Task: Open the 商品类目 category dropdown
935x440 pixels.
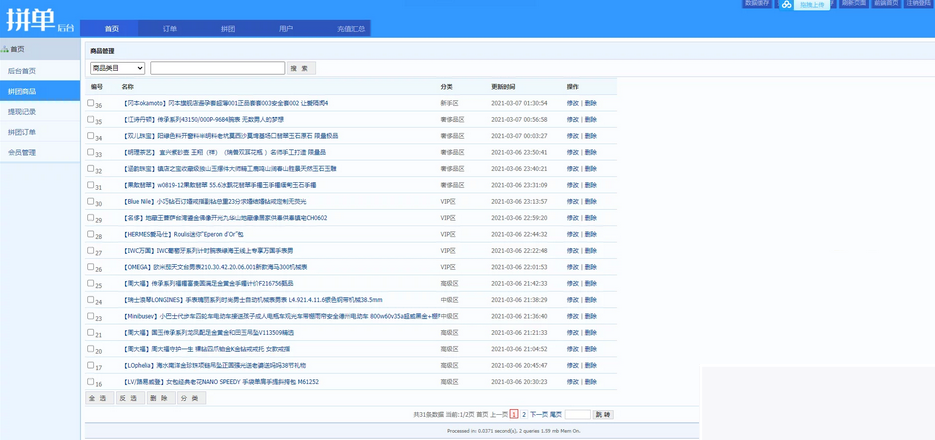Action: [x=117, y=68]
